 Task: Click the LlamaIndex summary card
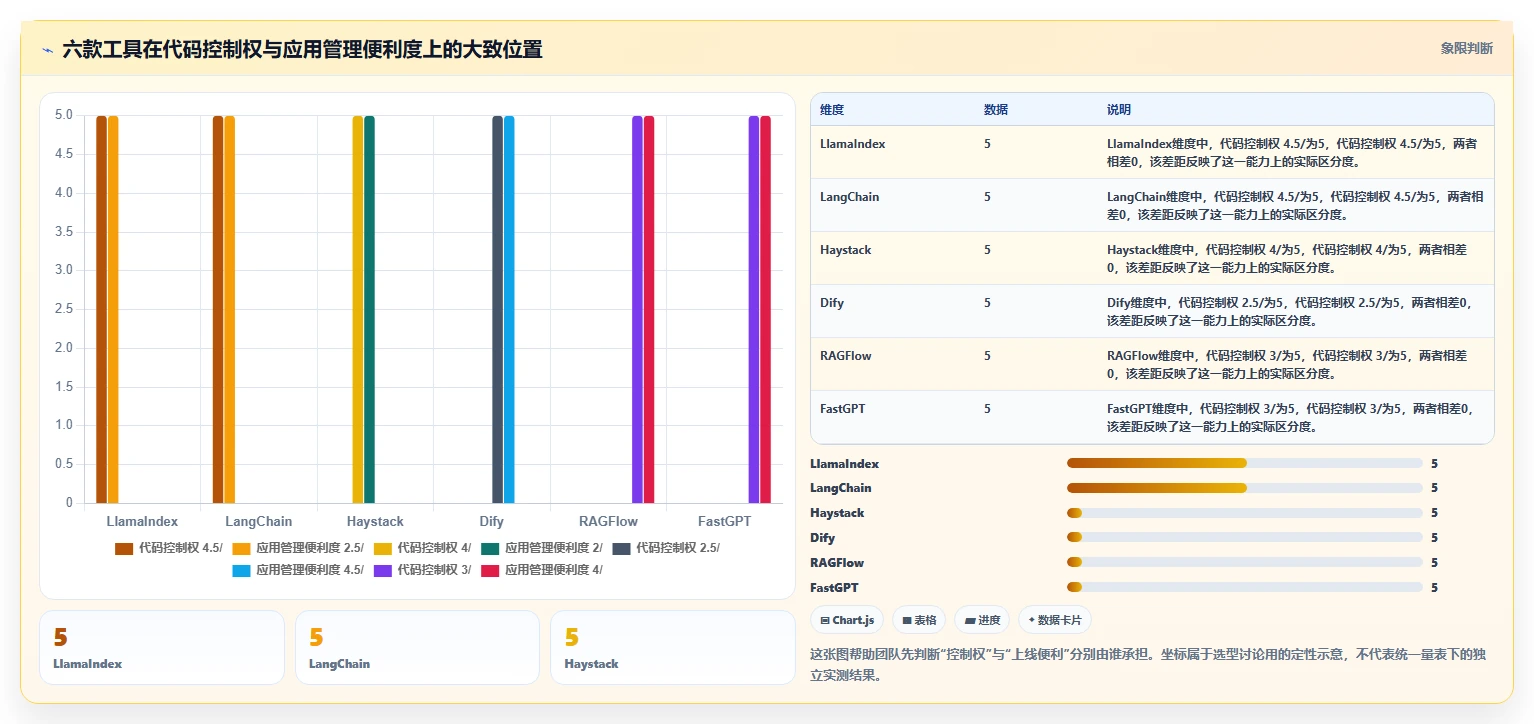click(x=162, y=647)
